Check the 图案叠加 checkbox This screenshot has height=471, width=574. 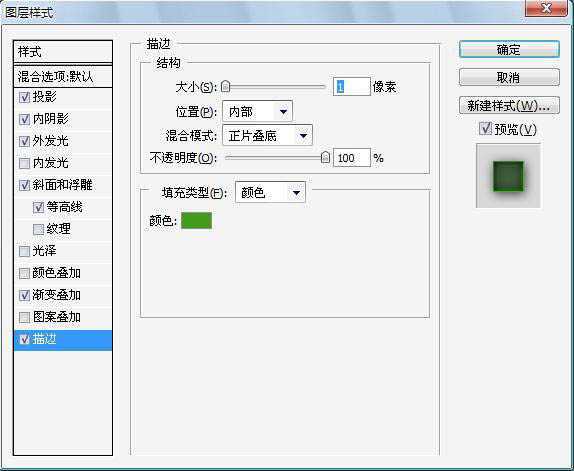tap(25, 317)
